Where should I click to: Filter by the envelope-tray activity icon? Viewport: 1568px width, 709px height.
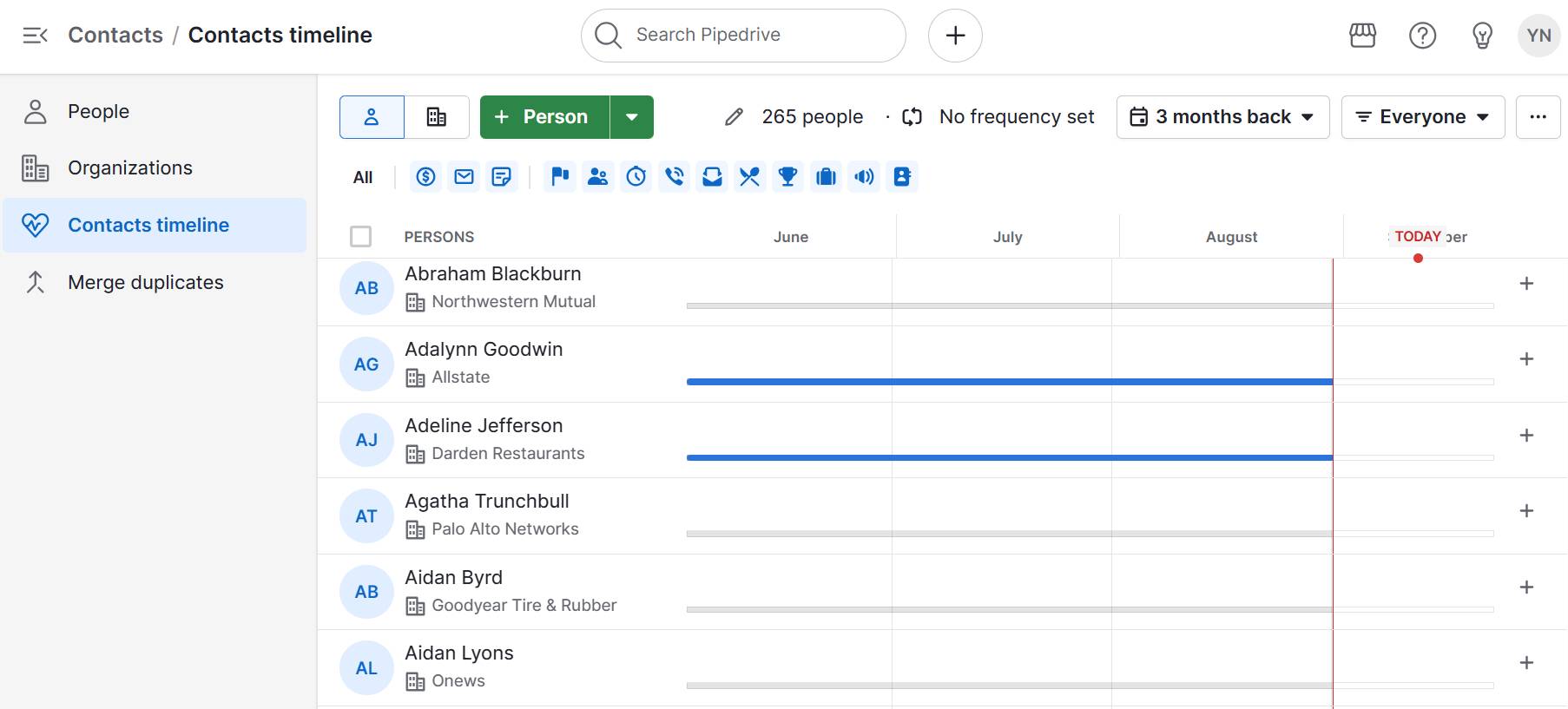click(712, 177)
